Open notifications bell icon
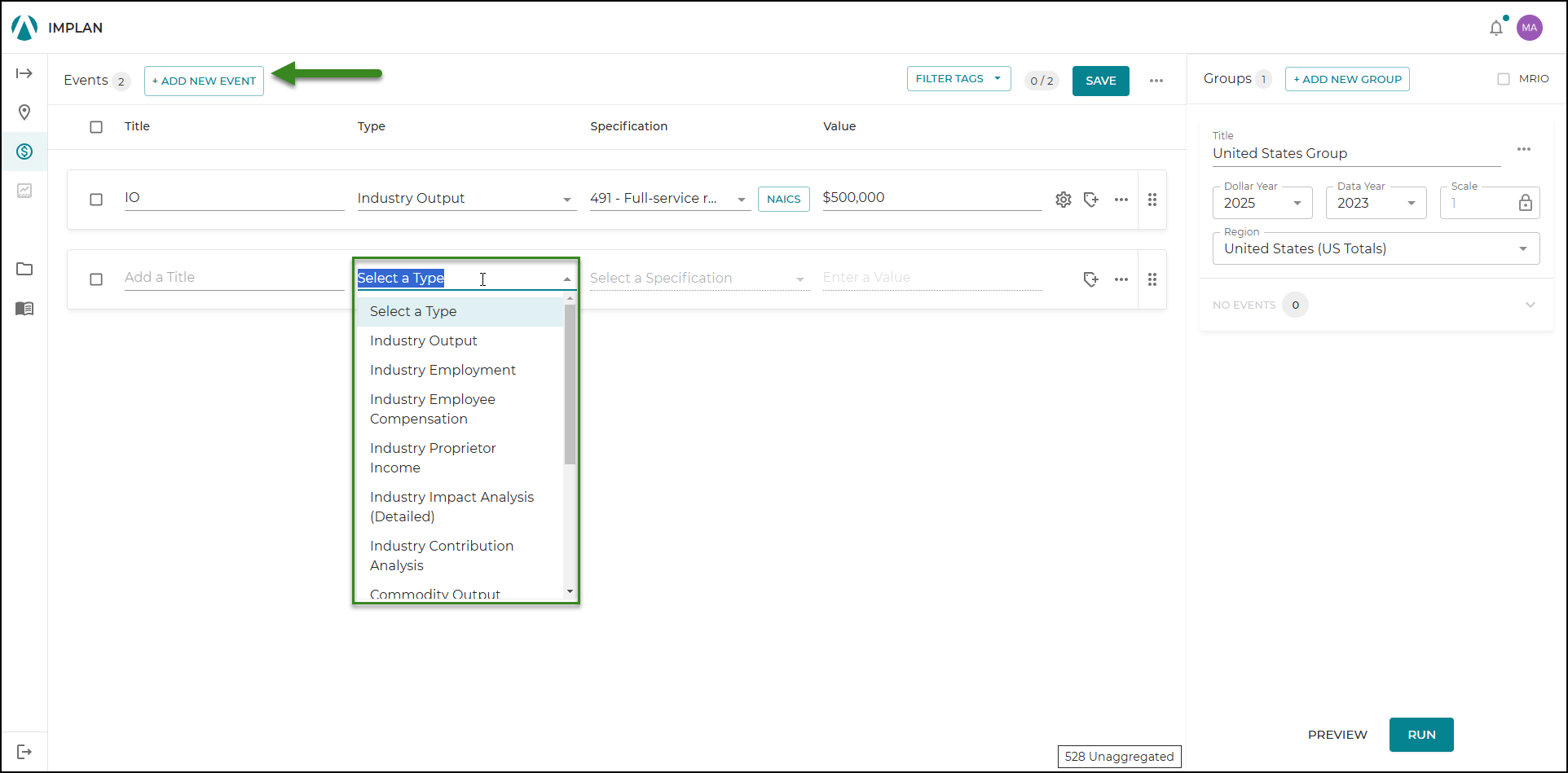 [1496, 28]
